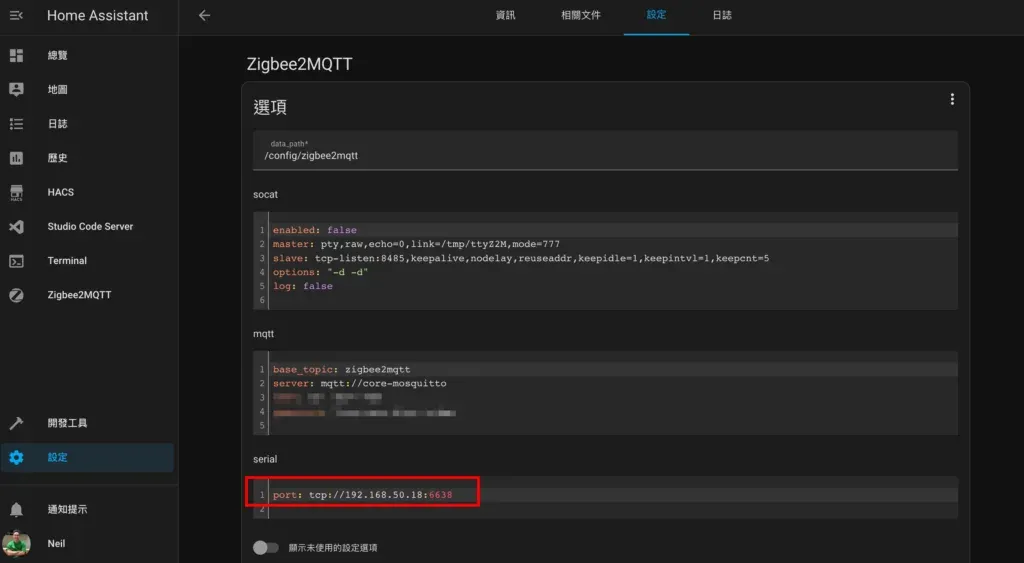Open the Terminal icon in sidebar
The height and width of the screenshot is (563, 1024).
pos(16,261)
